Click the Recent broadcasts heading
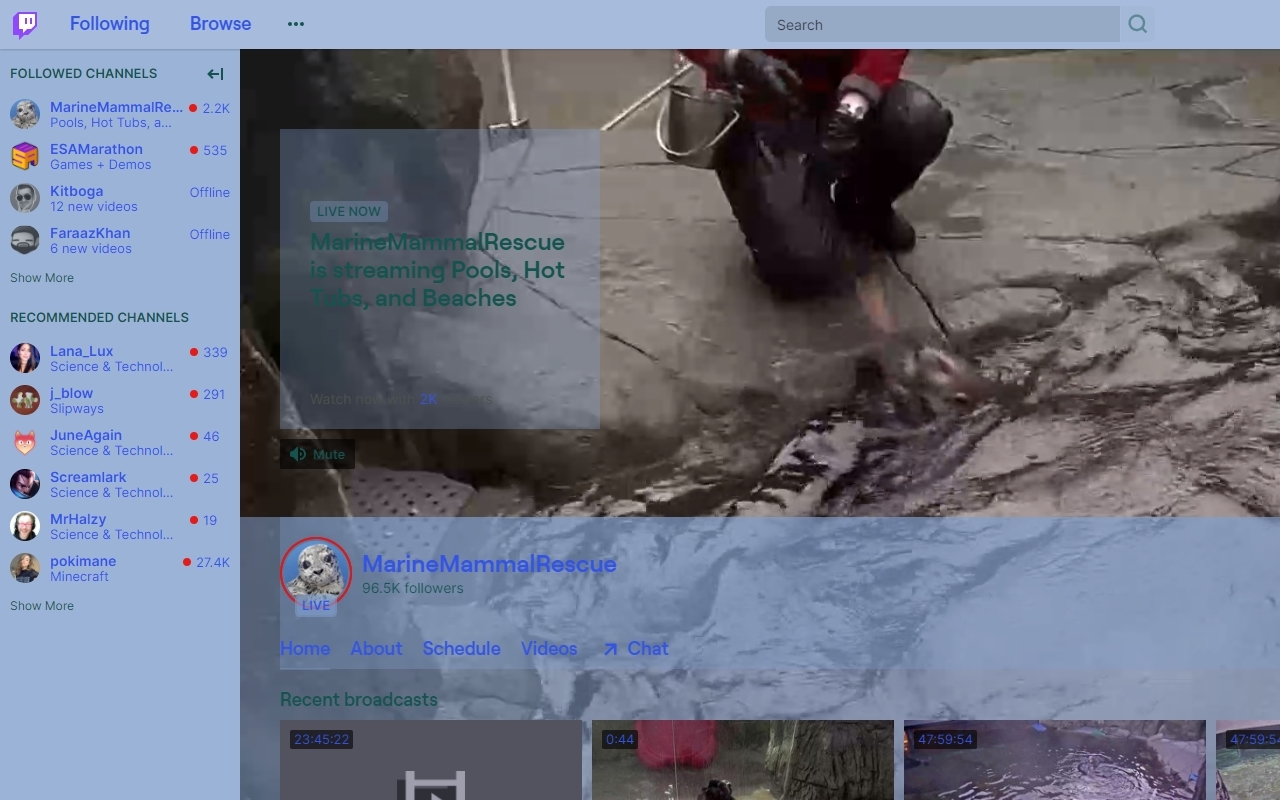Viewport: 1280px width, 800px height. click(359, 699)
